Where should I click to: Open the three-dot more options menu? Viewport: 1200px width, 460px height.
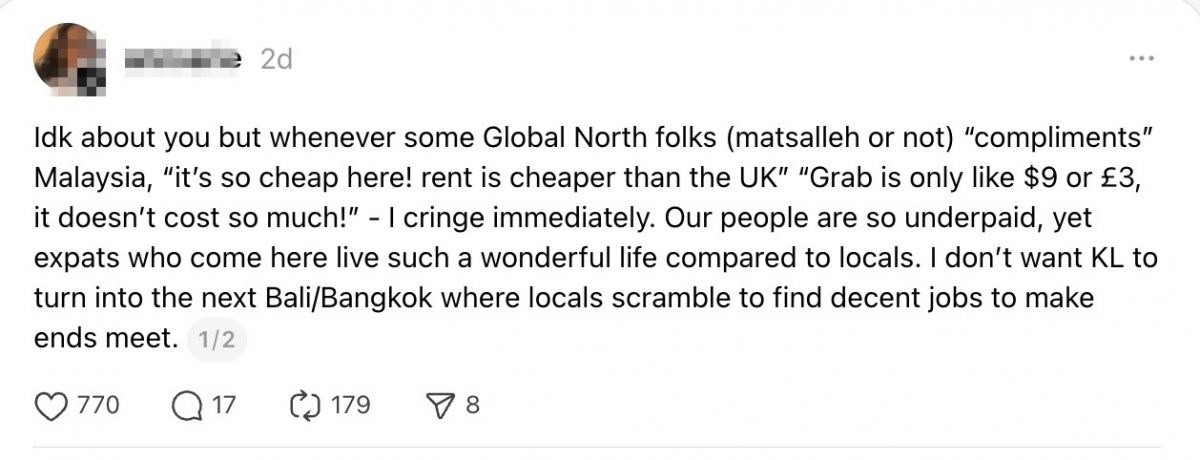pyautogui.click(x=1141, y=58)
